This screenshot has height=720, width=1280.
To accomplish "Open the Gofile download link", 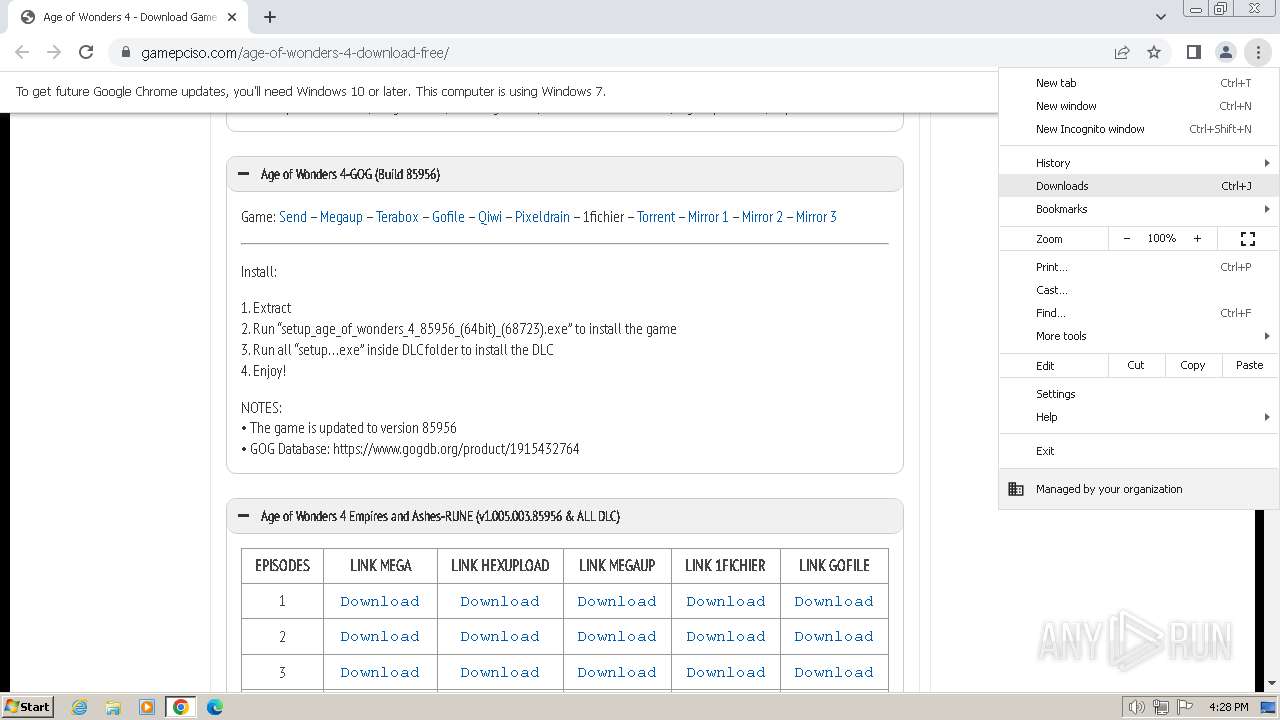I will [448, 217].
